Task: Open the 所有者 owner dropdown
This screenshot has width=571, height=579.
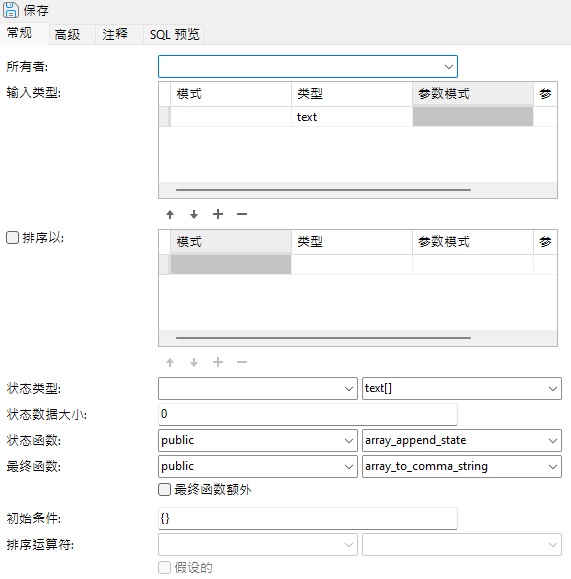Action: point(308,66)
